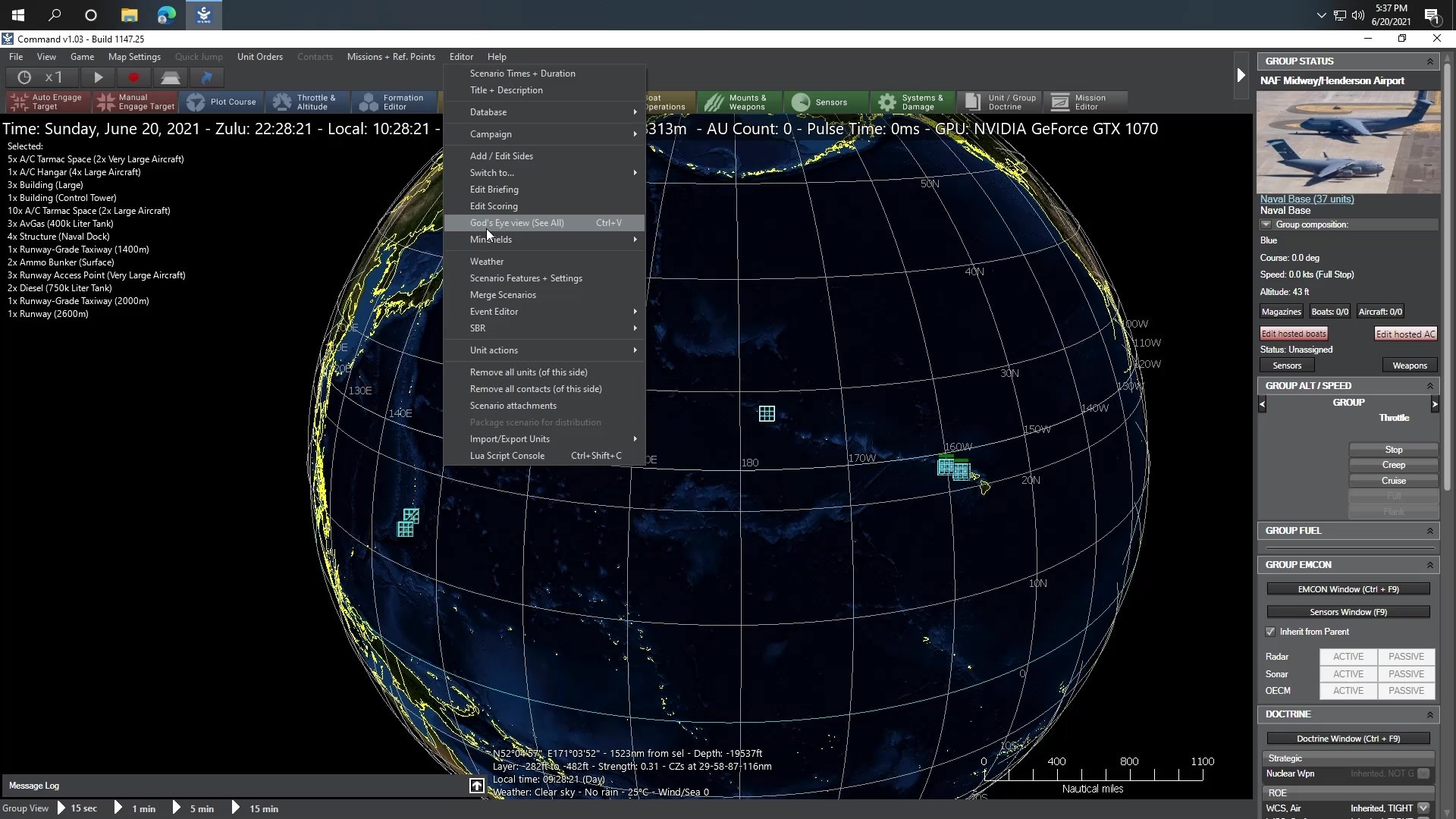Toggle the Inherit from Parent checkbox
The width and height of the screenshot is (1456, 819).
point(1271,632)
